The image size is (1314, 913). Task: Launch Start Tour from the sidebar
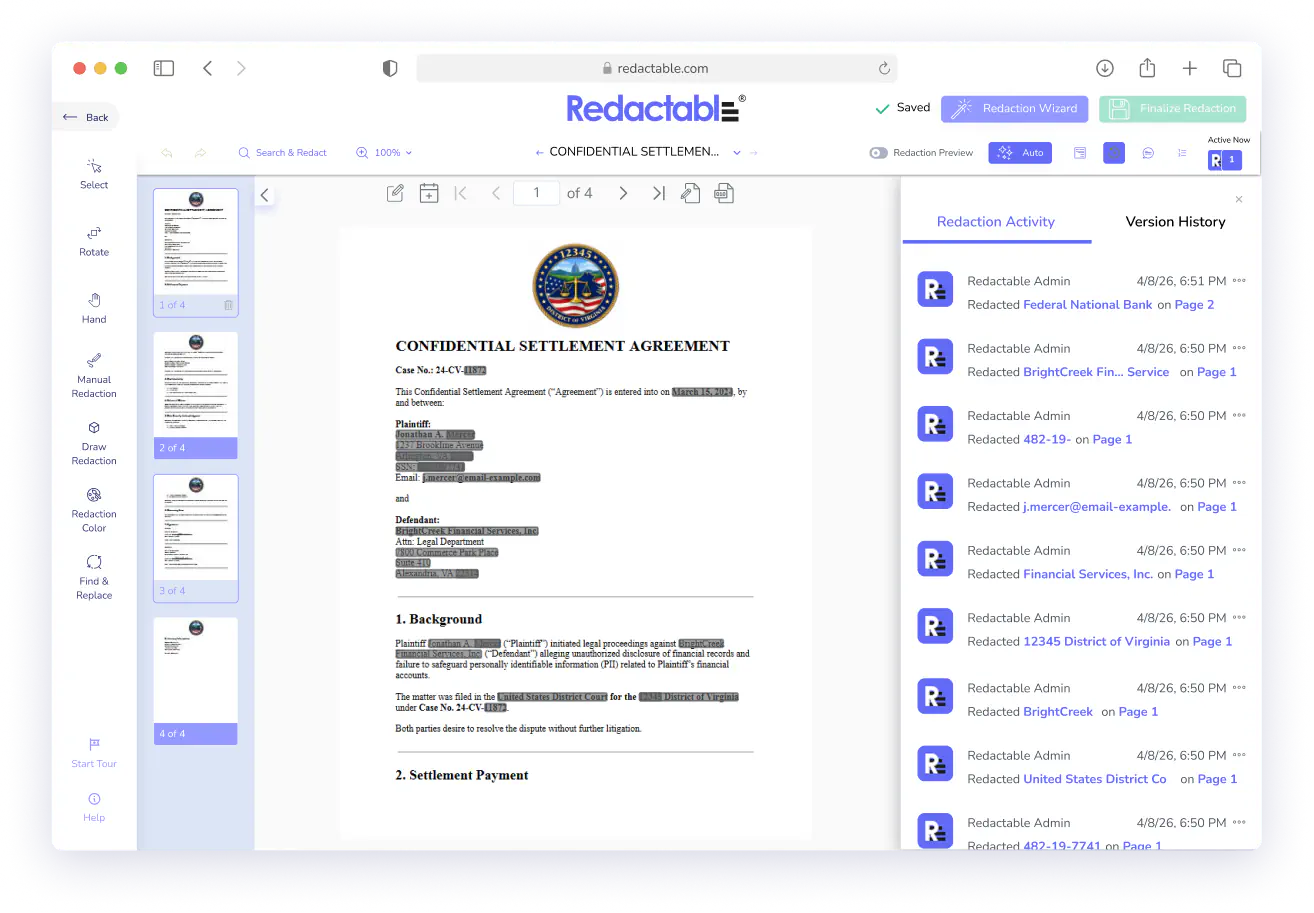[94, 753]
